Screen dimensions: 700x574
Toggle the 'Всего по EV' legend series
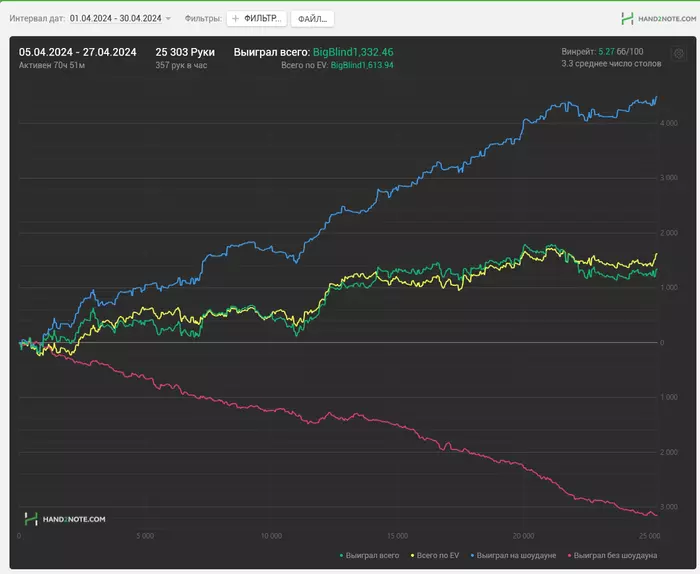click(x=436, y=555)
